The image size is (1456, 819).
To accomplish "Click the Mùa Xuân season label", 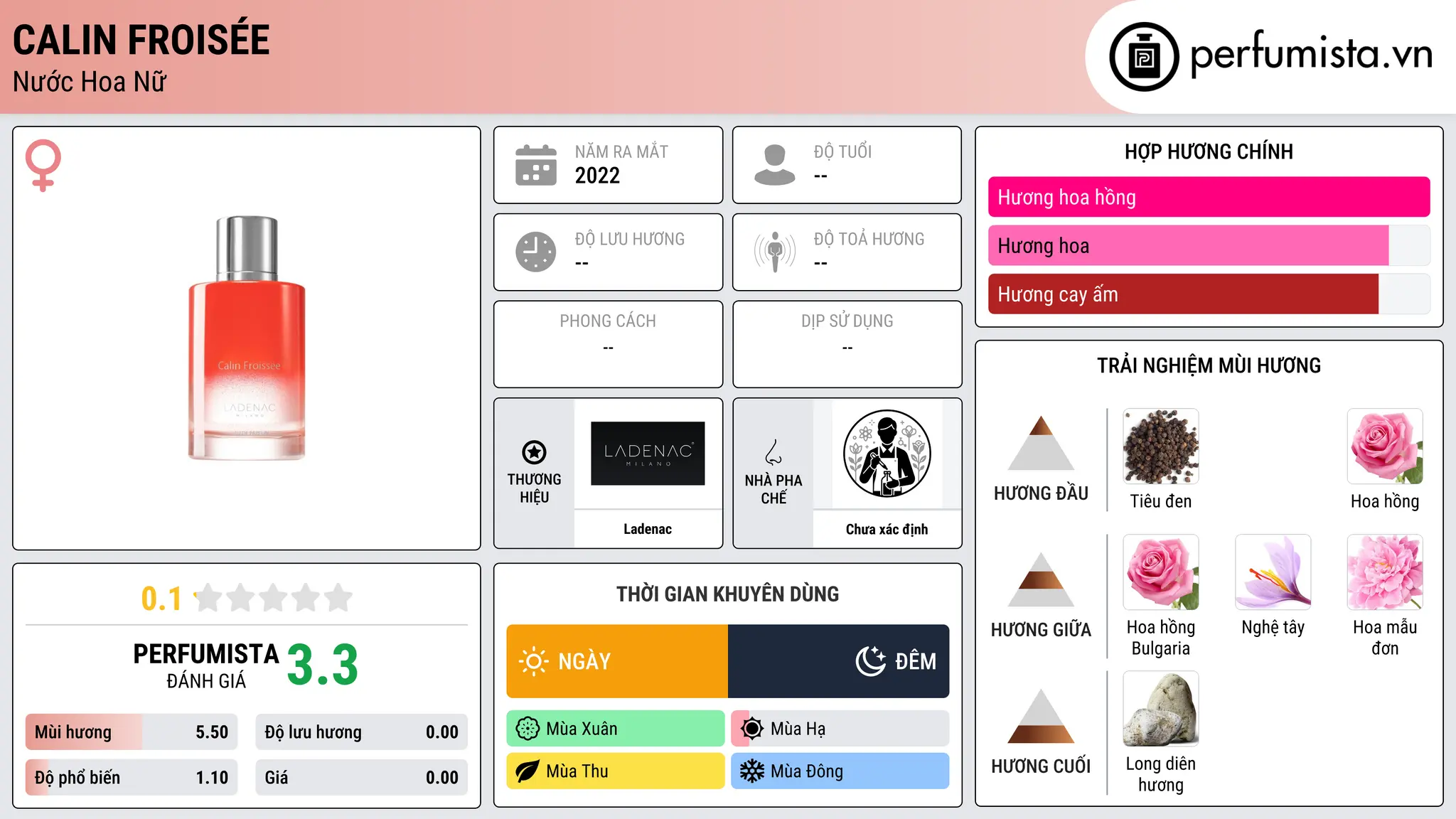I will pyautogui.click(x=582, y=729).
